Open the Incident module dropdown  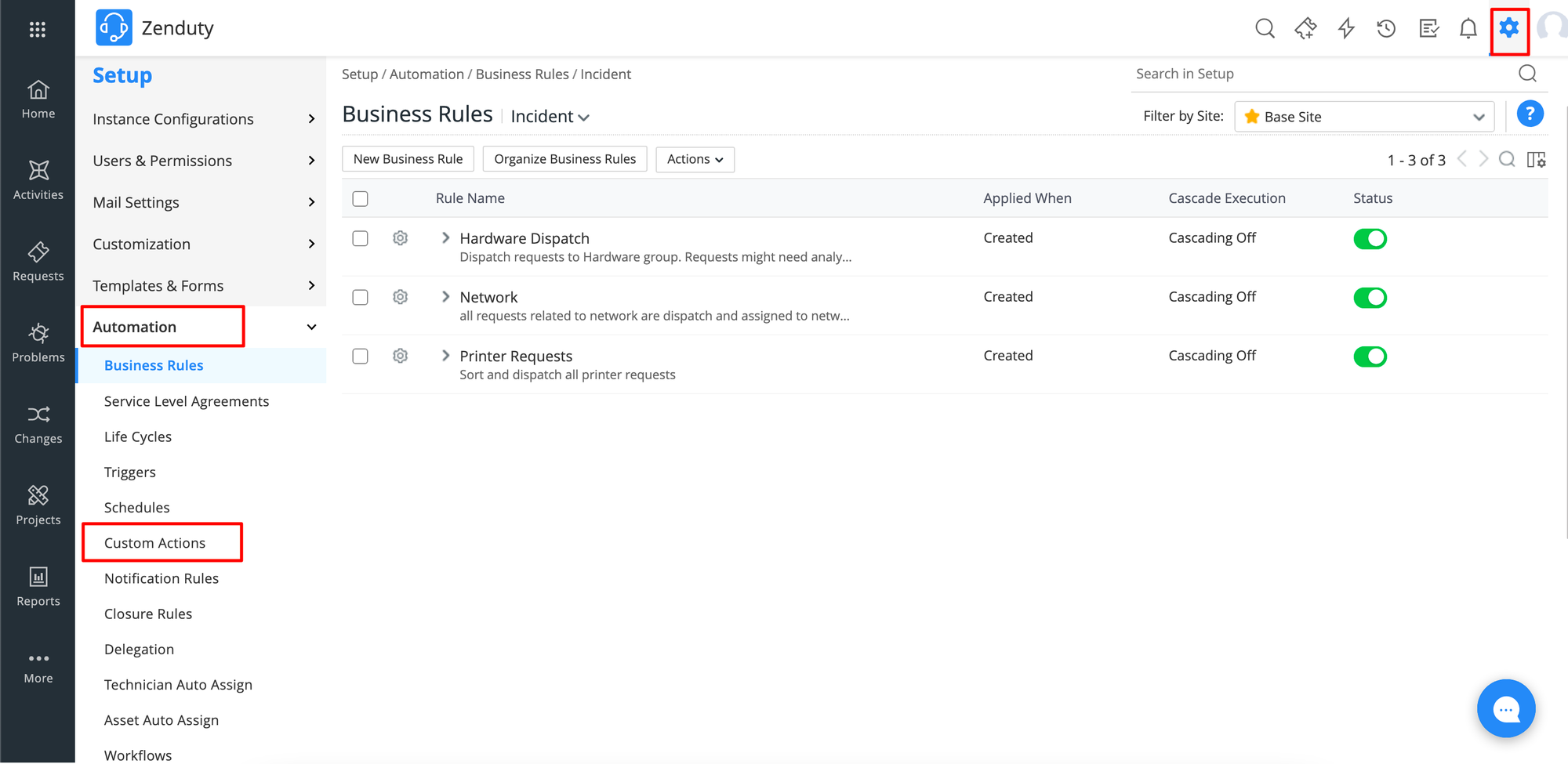click(550, 117)
